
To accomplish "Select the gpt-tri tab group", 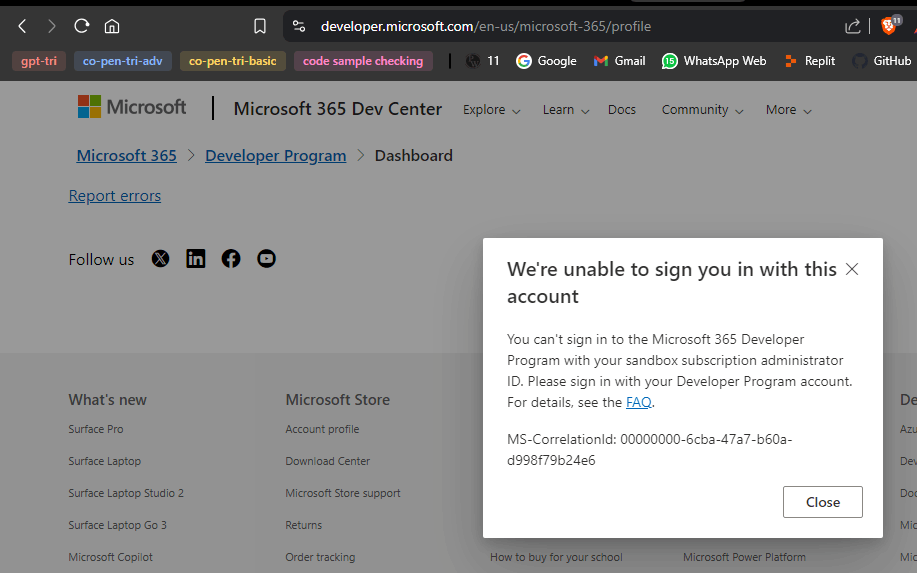I will tap(39, 61).
